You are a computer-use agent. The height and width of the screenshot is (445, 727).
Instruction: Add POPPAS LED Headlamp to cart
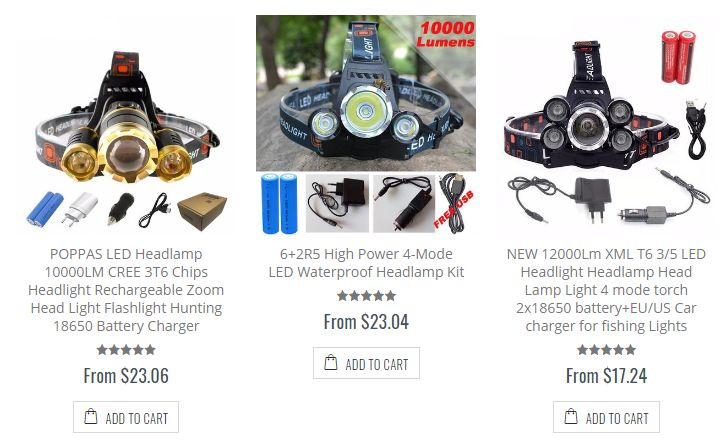pos(126,417)
